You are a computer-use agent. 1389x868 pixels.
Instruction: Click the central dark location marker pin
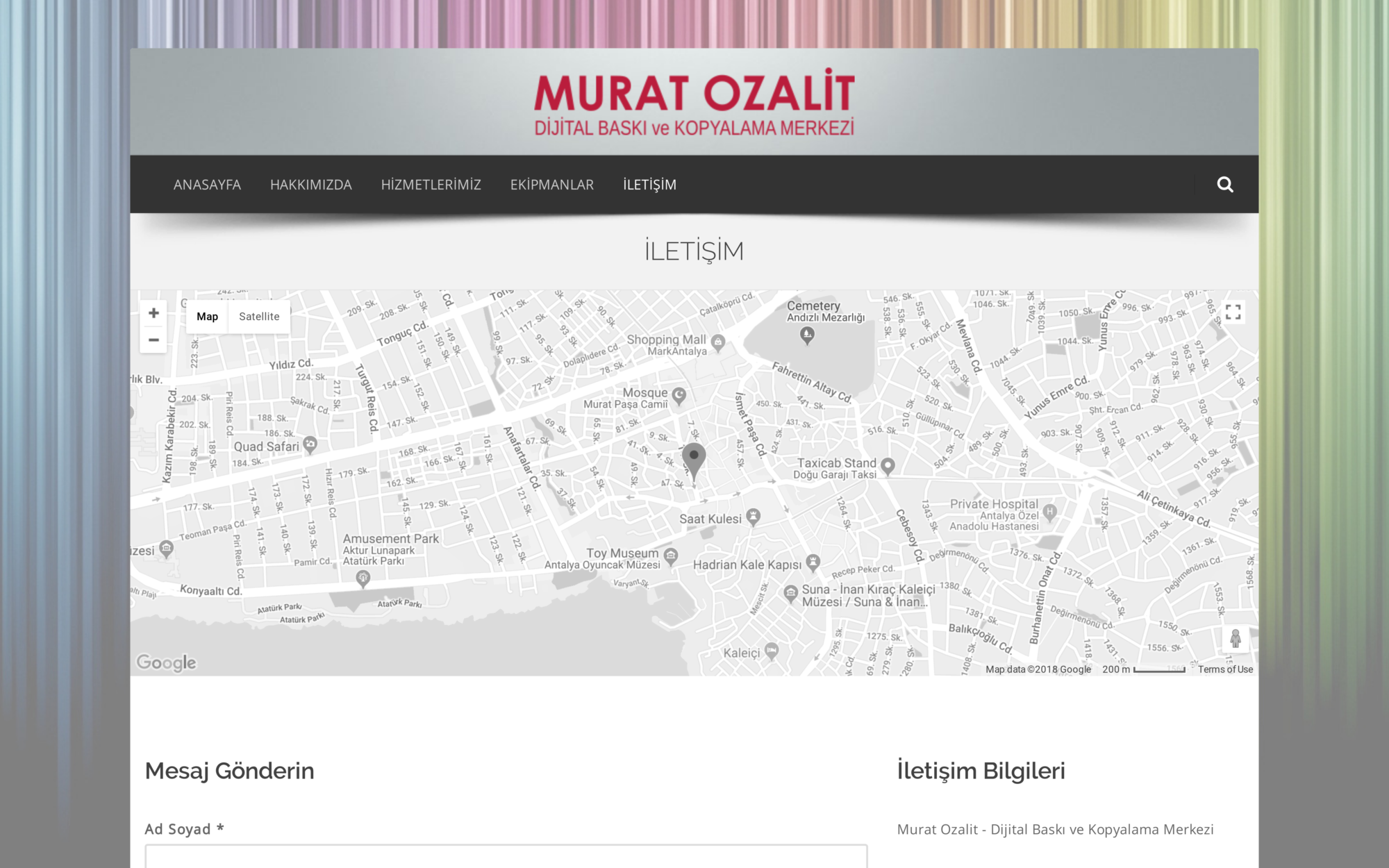point(694,460)
